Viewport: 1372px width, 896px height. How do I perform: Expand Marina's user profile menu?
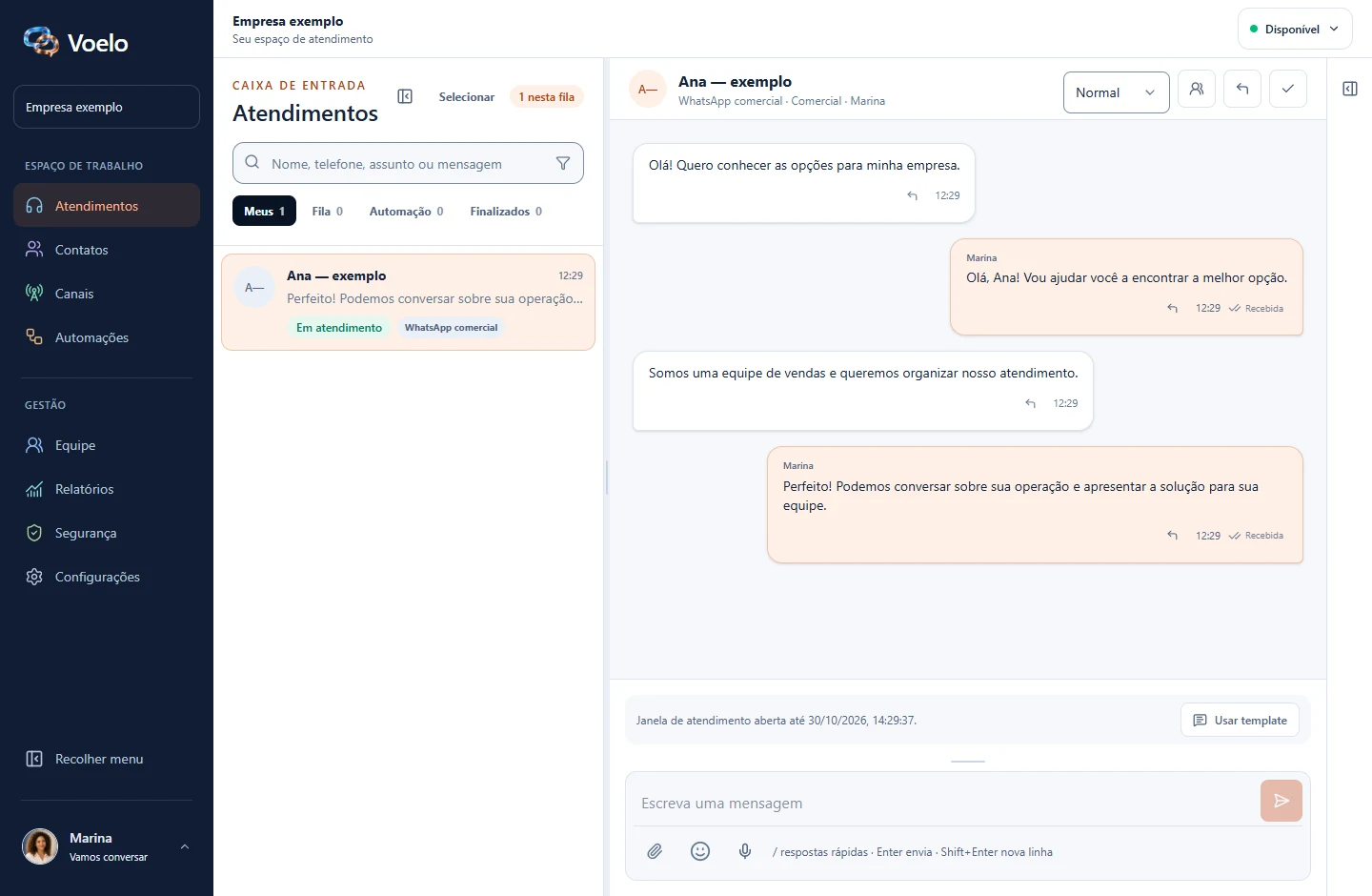pos(107,846)
